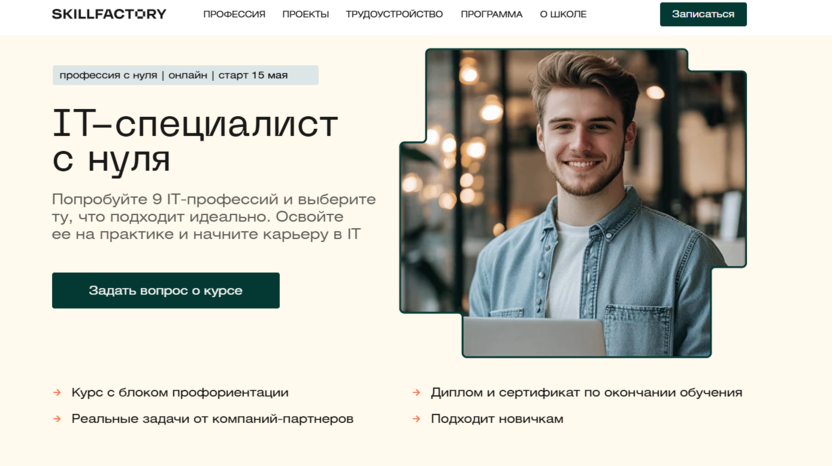Click arrow icon beside Реальные задачи от компаний-партнеров
Viewport: 832px width, 466px height.
click(x=57, y=419)
